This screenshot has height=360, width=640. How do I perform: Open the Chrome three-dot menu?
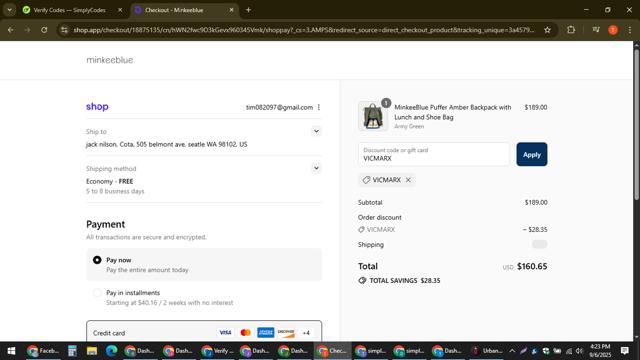coord(629,30)
